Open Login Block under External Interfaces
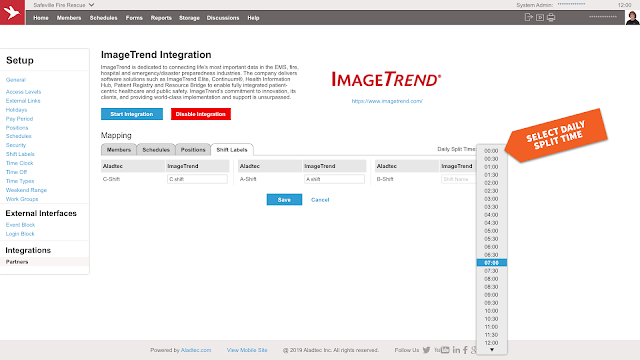The width and height of the screenshot is (640, 360). [20, 234]
